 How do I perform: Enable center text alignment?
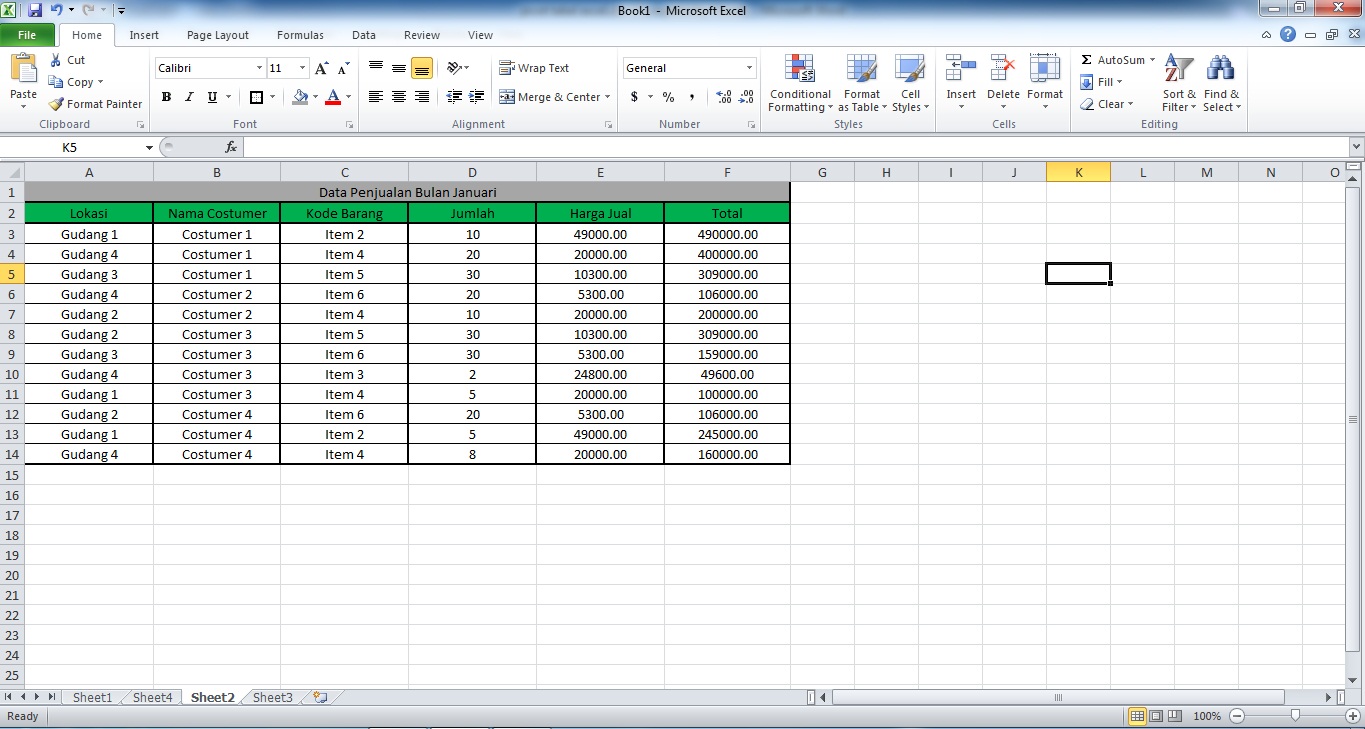point(398,97)
